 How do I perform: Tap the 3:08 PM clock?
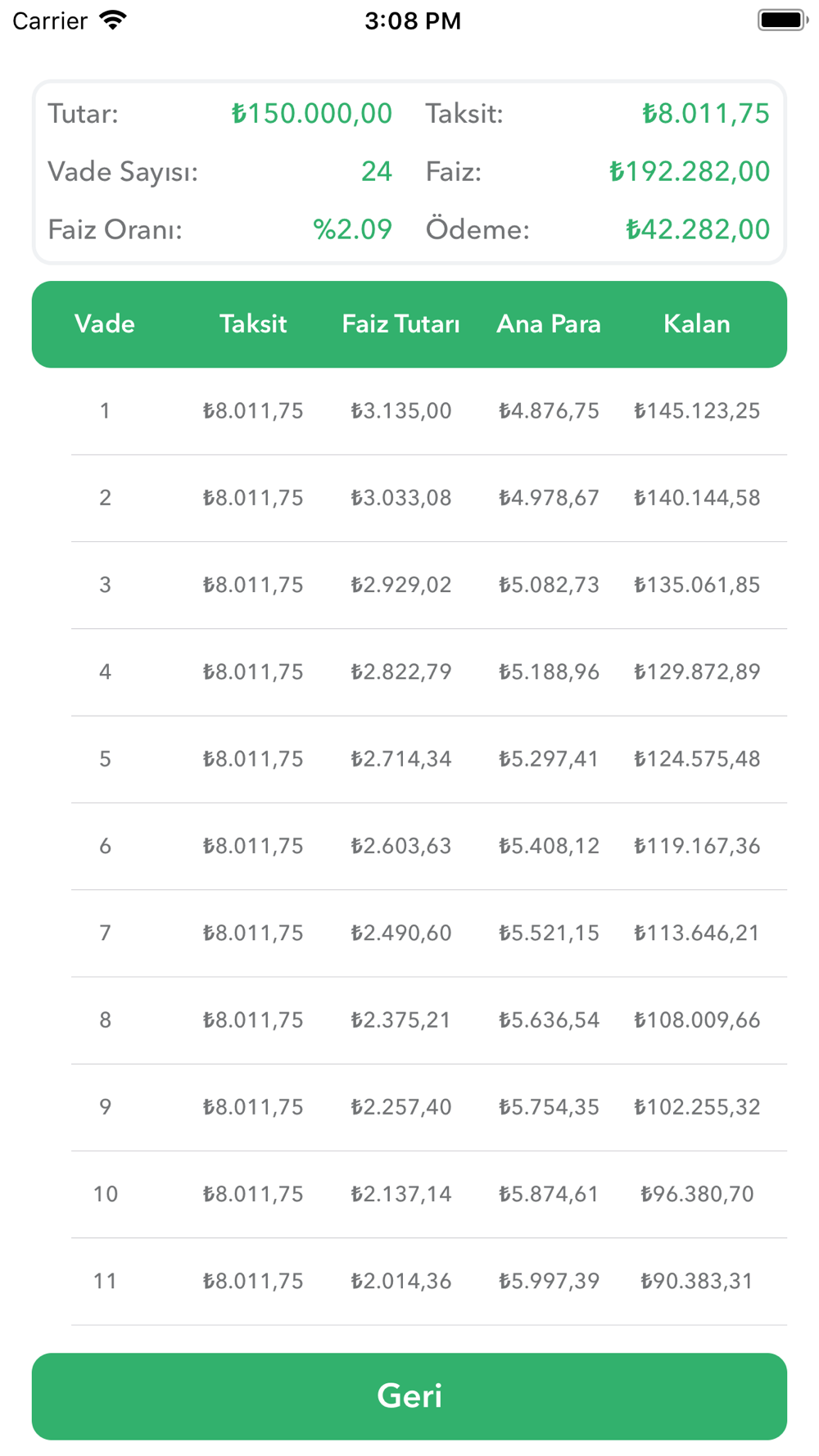[413, 20]
